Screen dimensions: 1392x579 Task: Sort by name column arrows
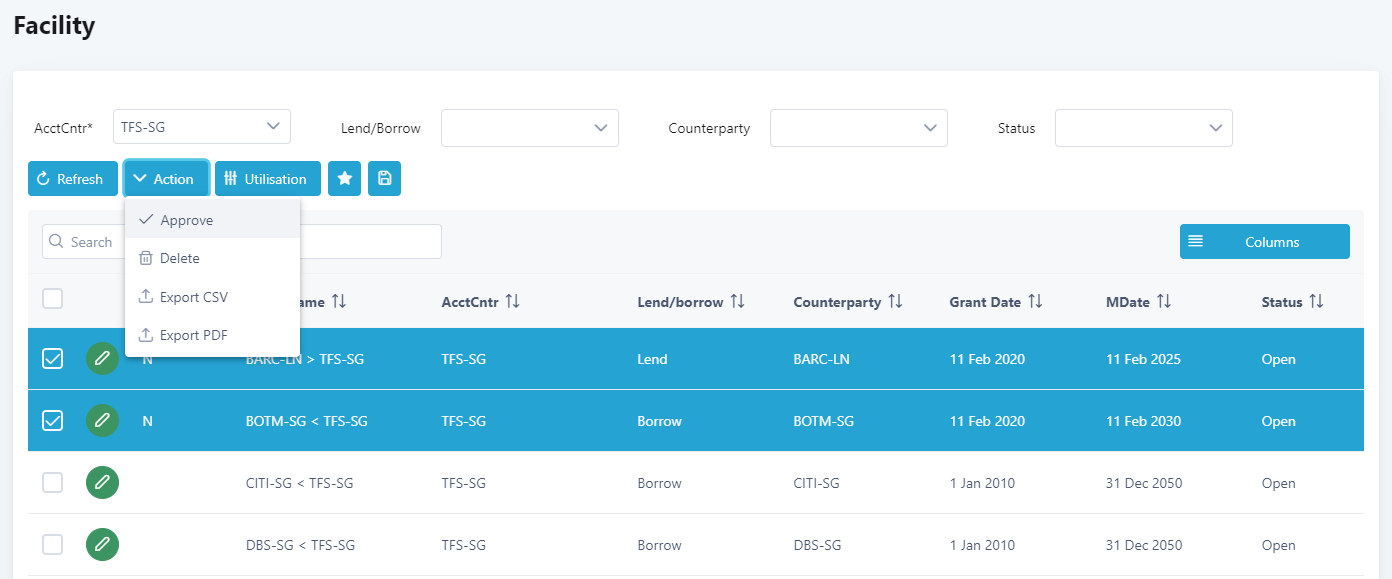tap(339, 301)
